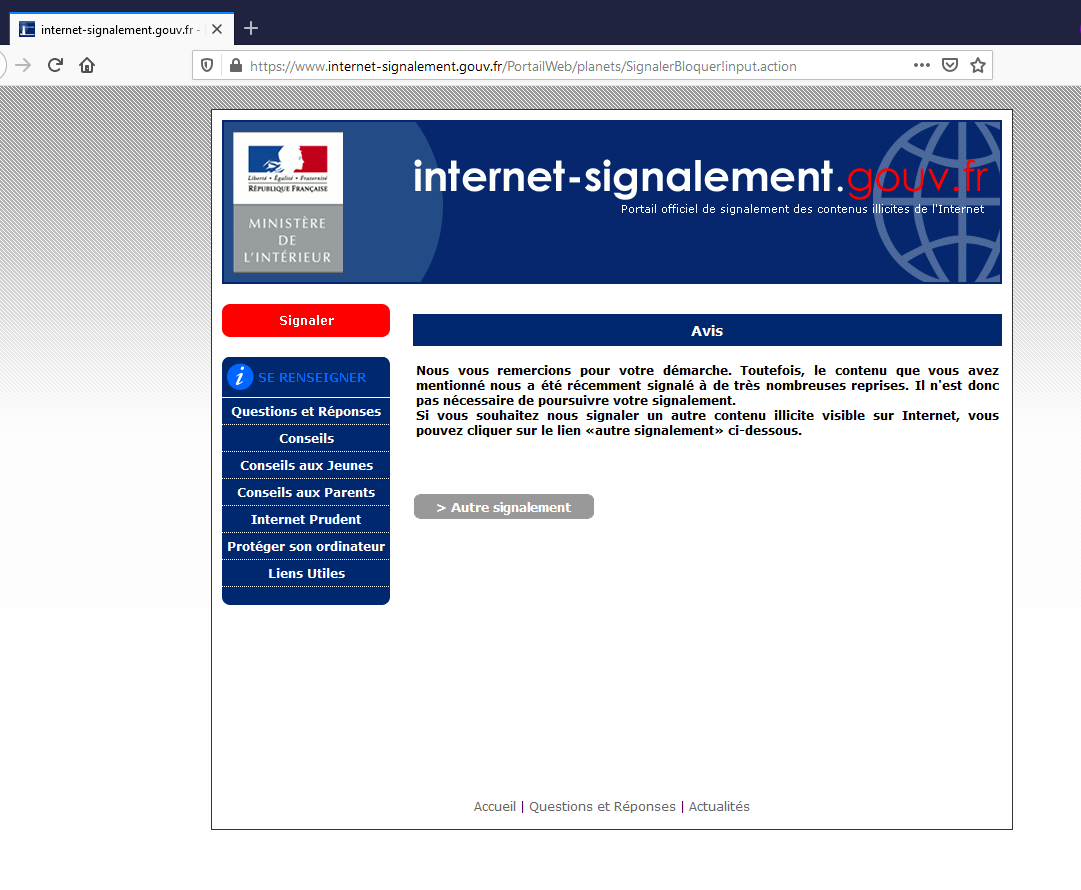1081x890 pixels.
Task: Reload the page with the refresh icon
Action: (55, 65)
